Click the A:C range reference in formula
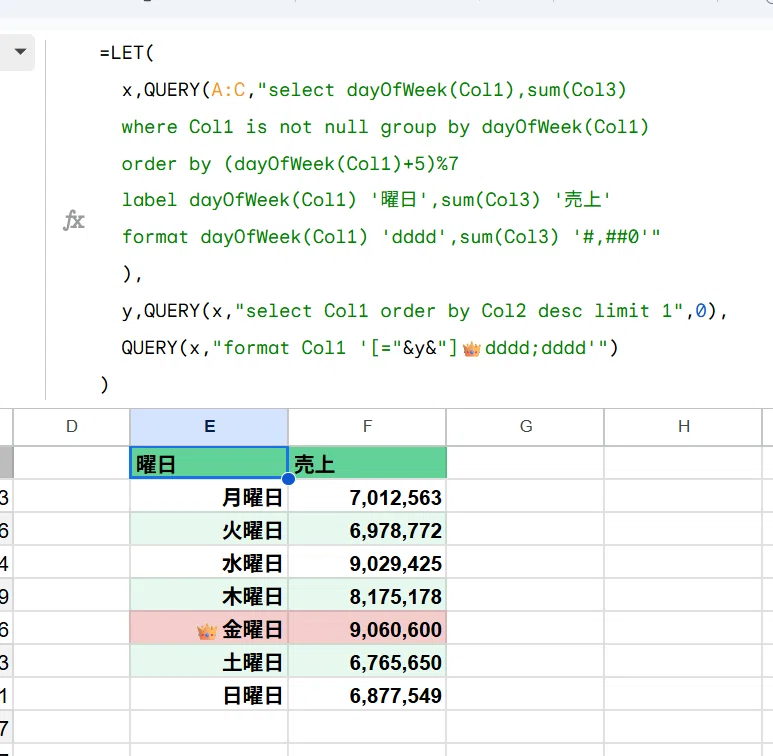773x756 pixels. (x=228, y=90)
